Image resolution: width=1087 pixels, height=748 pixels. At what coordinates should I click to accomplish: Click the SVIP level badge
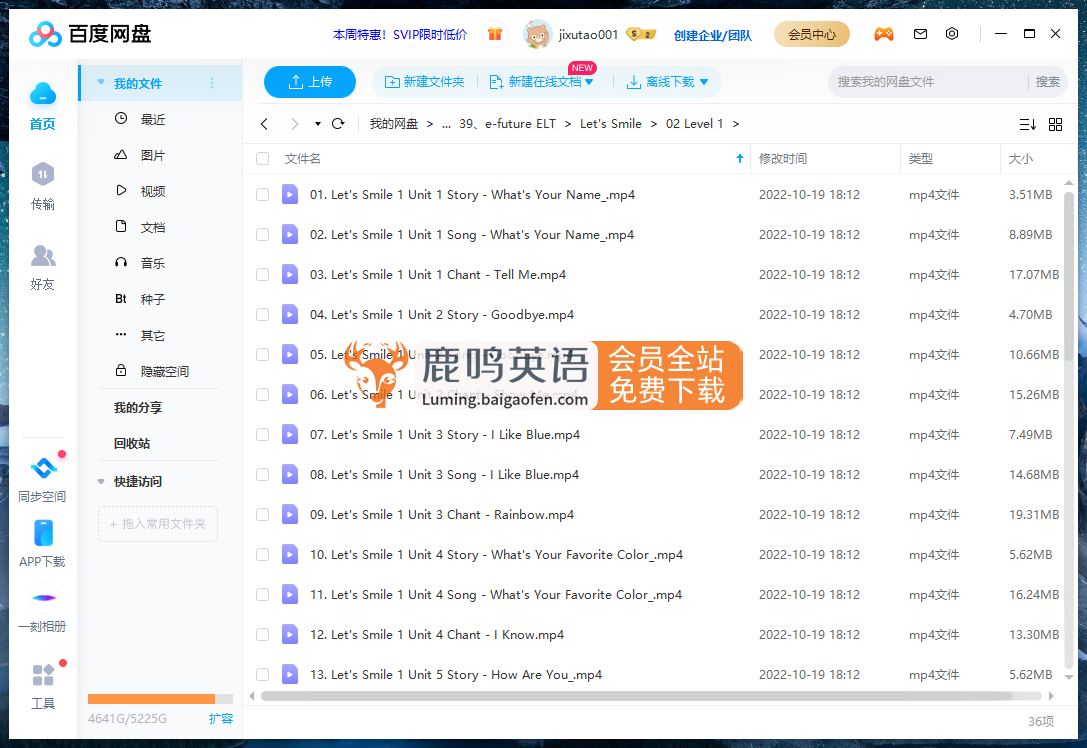[641, 34]
